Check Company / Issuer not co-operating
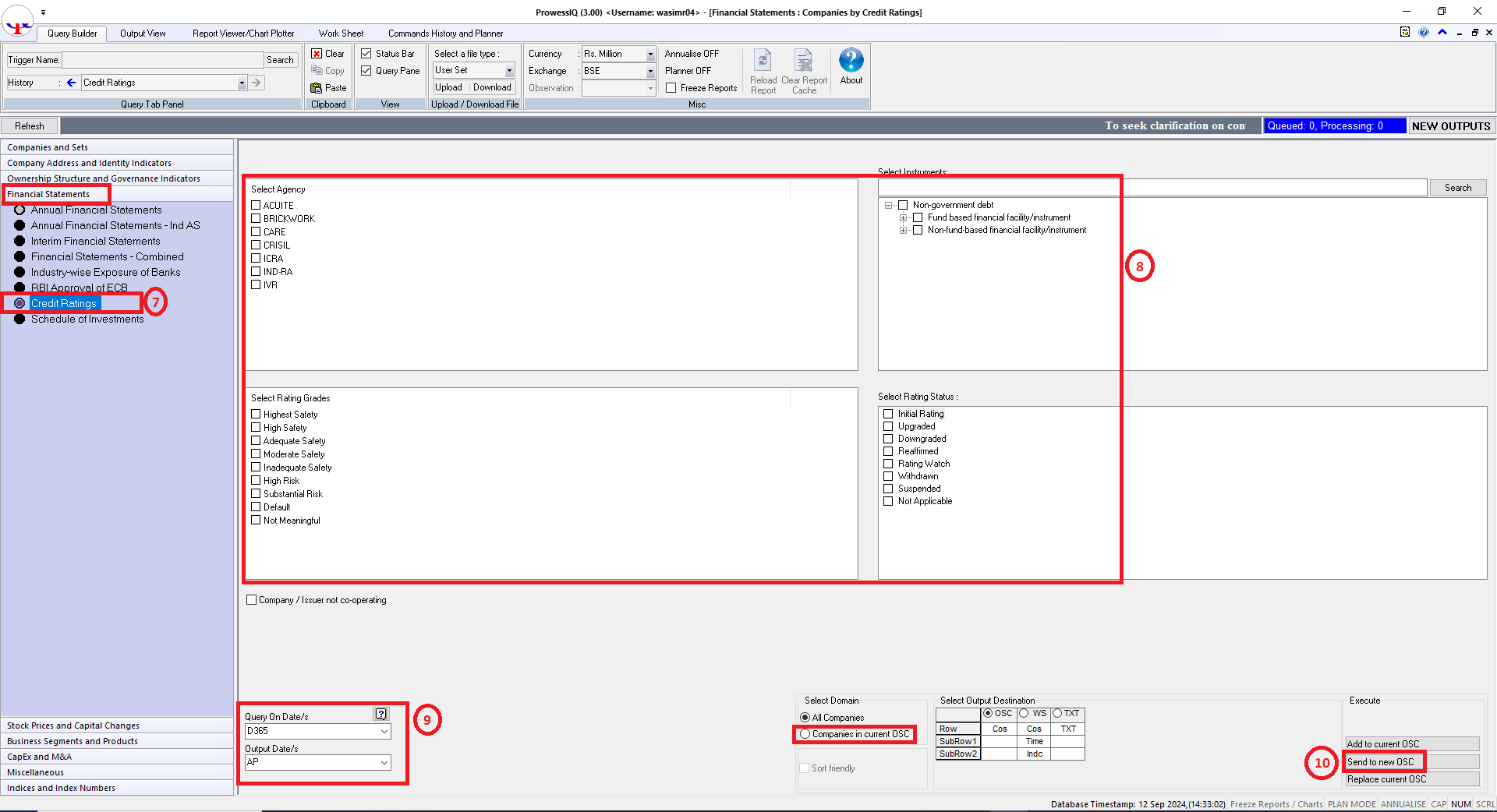The image size is (1497, 812). (251, 600)
